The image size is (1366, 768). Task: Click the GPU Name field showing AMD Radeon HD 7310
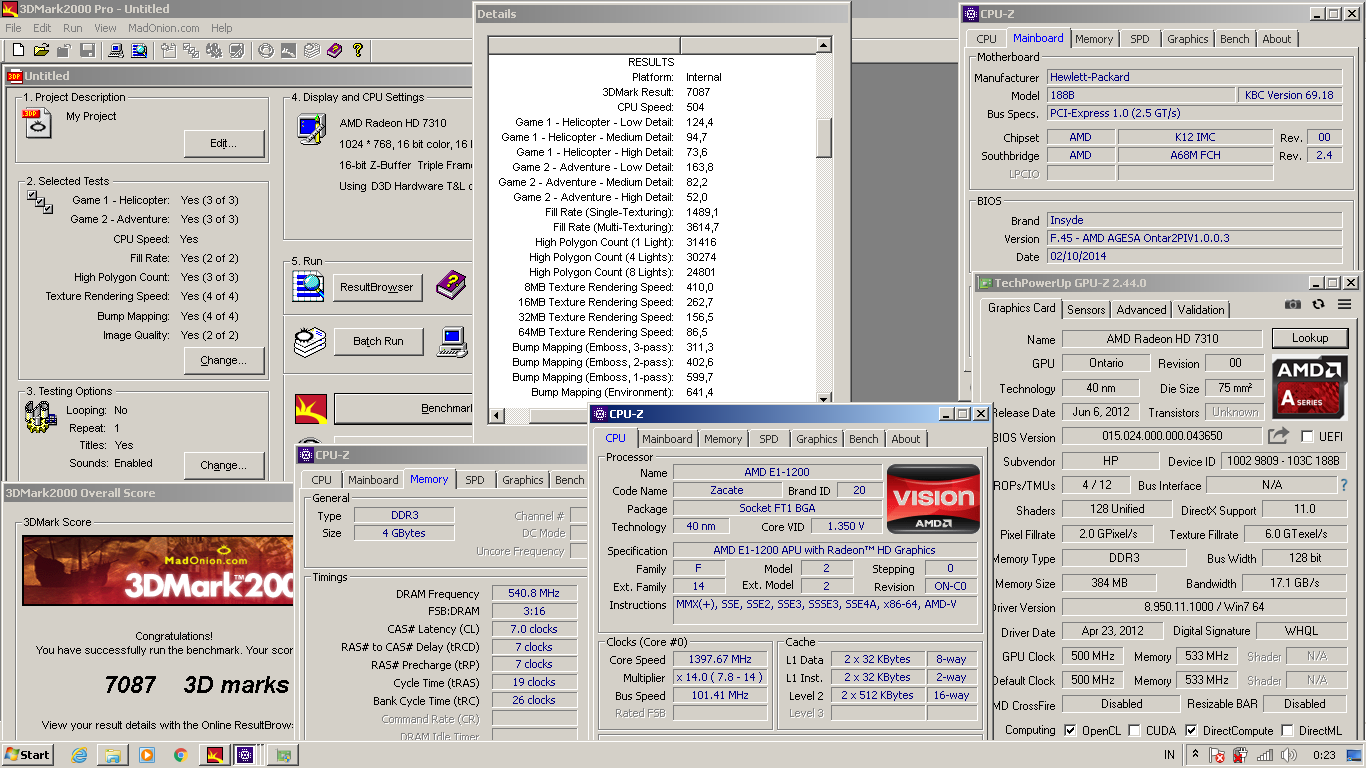coord(1162,339)
